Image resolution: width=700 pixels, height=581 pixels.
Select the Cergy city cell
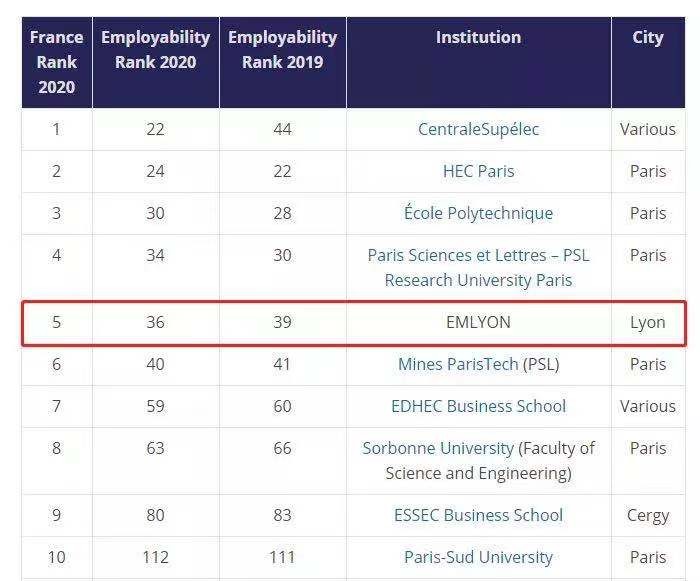[648, 515]
